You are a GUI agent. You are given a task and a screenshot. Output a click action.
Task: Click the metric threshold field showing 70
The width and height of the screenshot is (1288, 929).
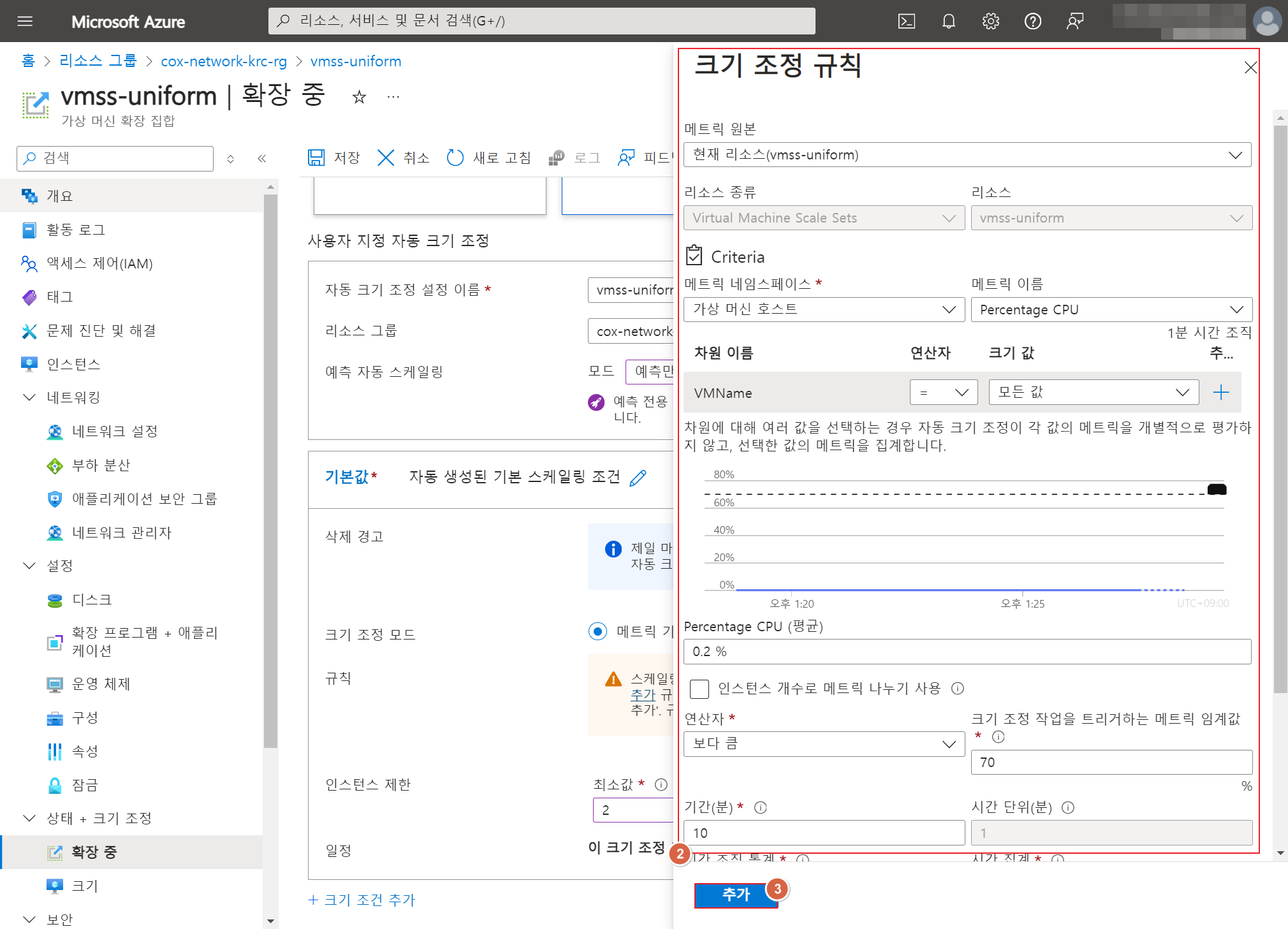coord(1111,763)
